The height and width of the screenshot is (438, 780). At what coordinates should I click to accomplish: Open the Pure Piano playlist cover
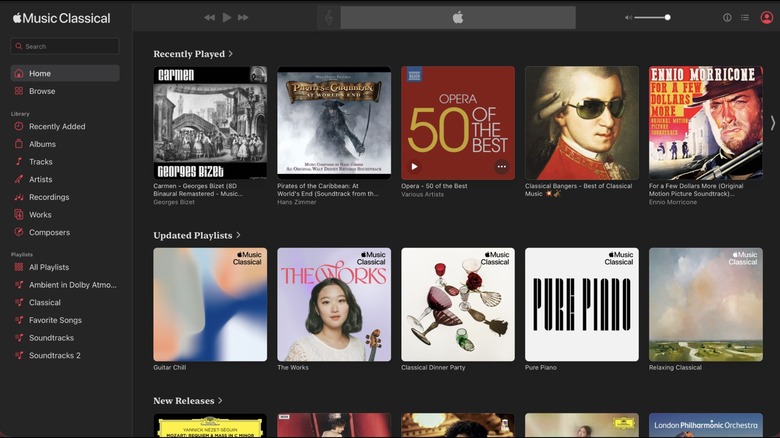pyautogui.click(x=582, y=305)
